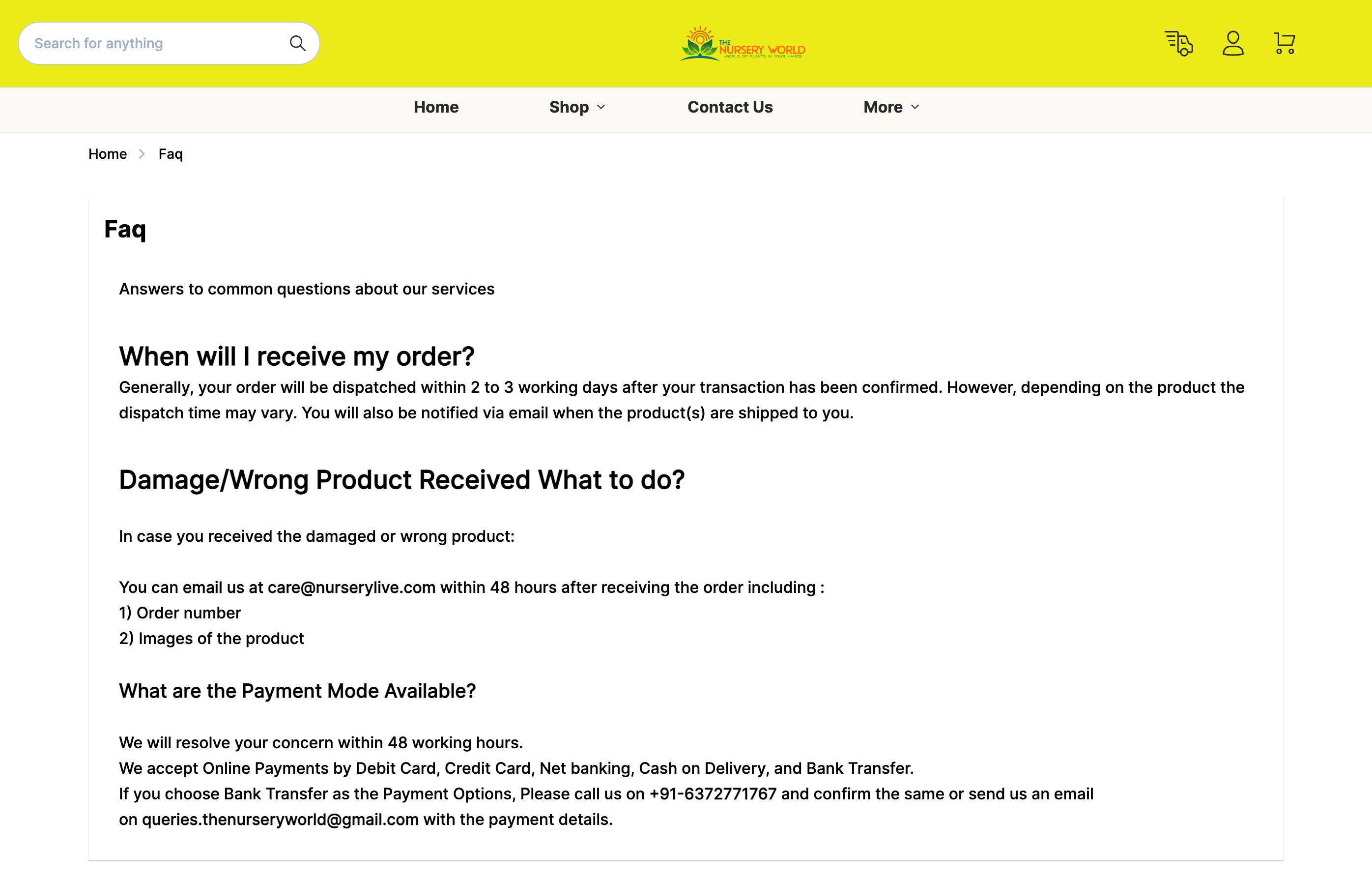The height and width of the screenshot is (880, 1372).
Task: Click the Faq breadcrumb label
Action: [x=170, y=154]
